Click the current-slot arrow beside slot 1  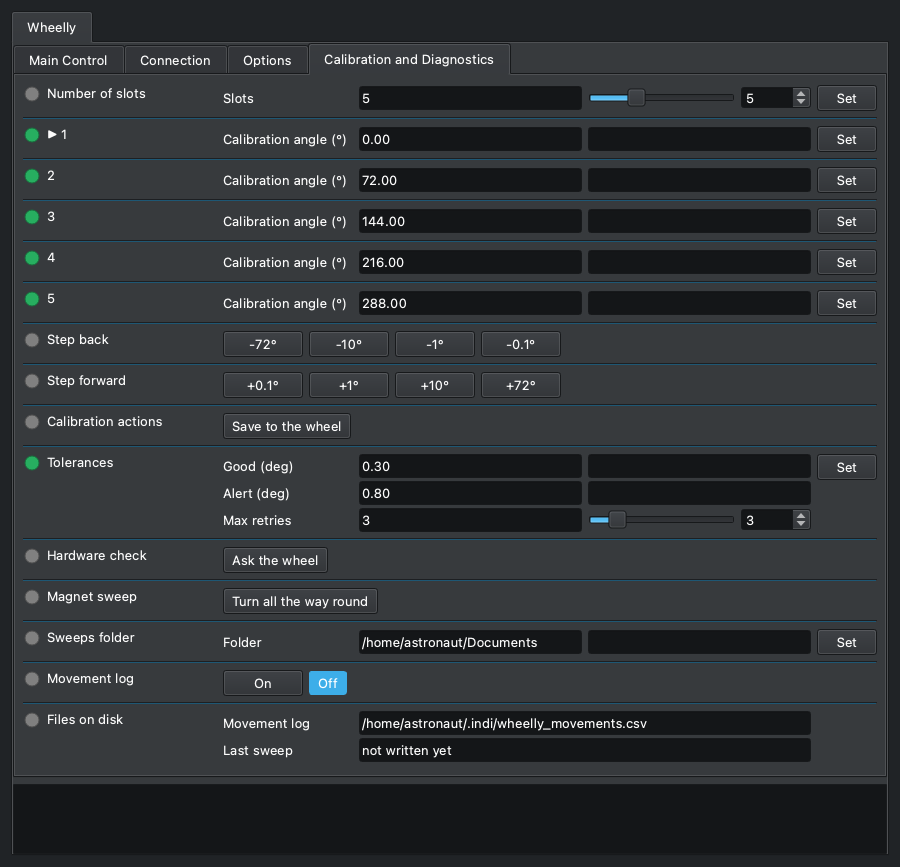pos(52,134)
